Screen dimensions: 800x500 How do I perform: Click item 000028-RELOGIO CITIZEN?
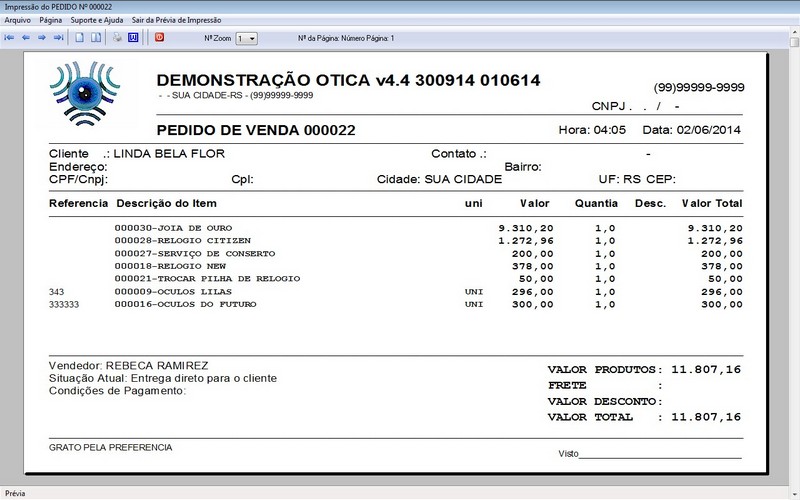[x=183, y=240]
